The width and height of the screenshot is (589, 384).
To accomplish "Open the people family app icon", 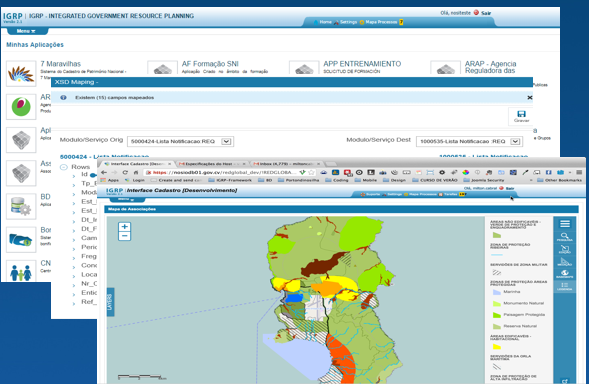I will coord(21,271).
